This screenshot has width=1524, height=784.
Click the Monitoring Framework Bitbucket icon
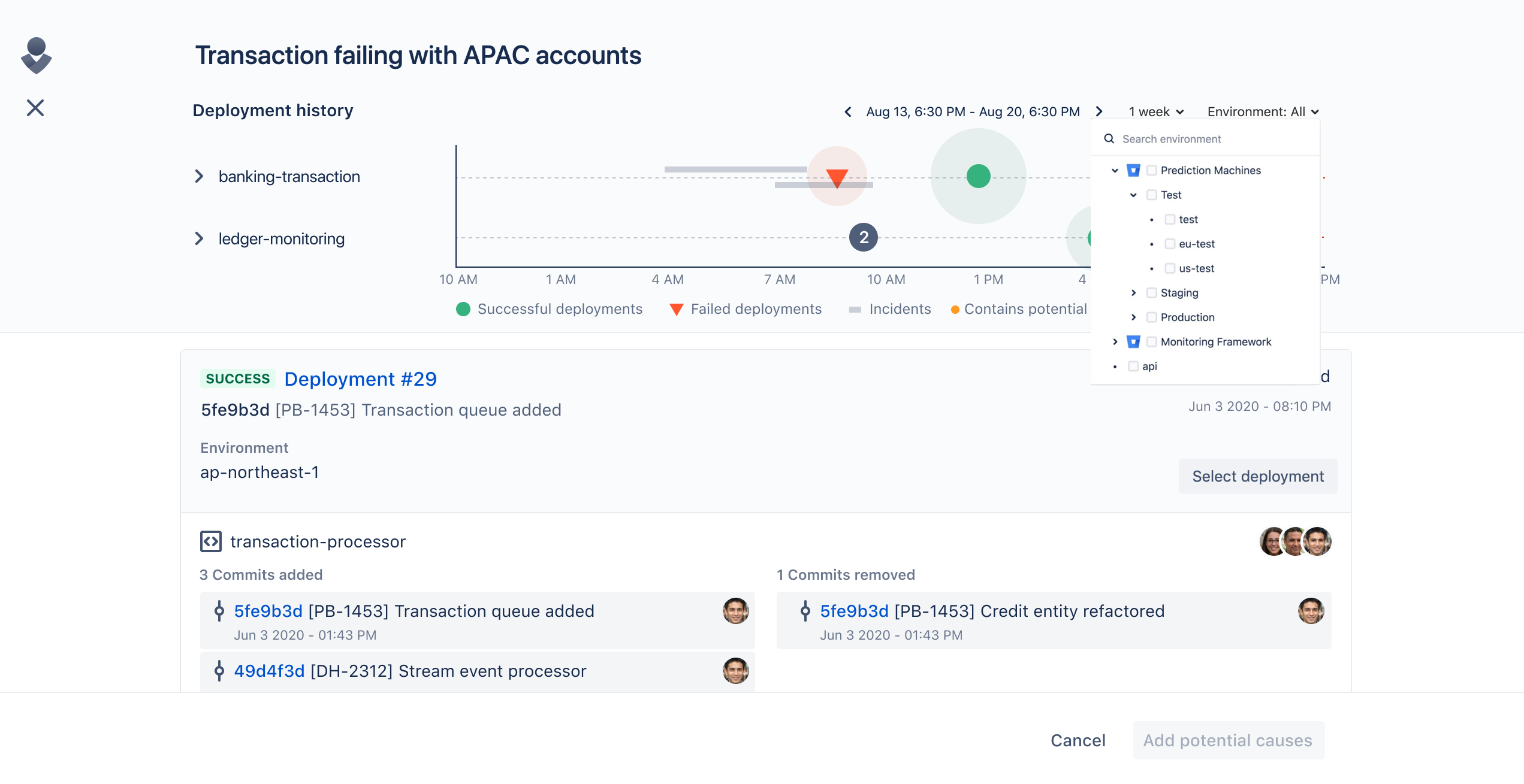(1133, 342)
